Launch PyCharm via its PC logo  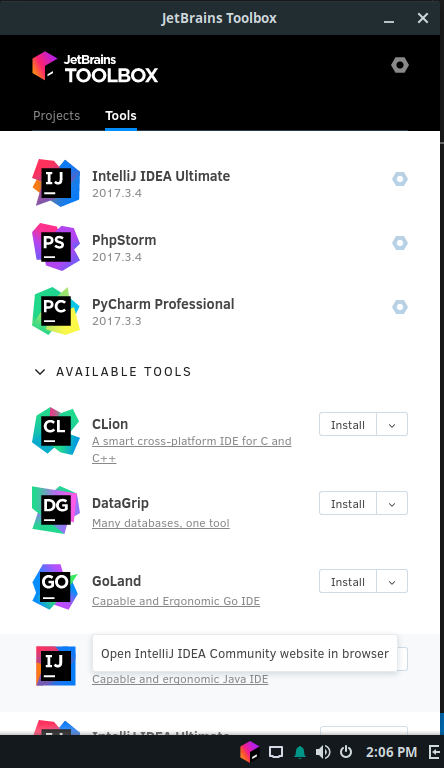[56, 311]
